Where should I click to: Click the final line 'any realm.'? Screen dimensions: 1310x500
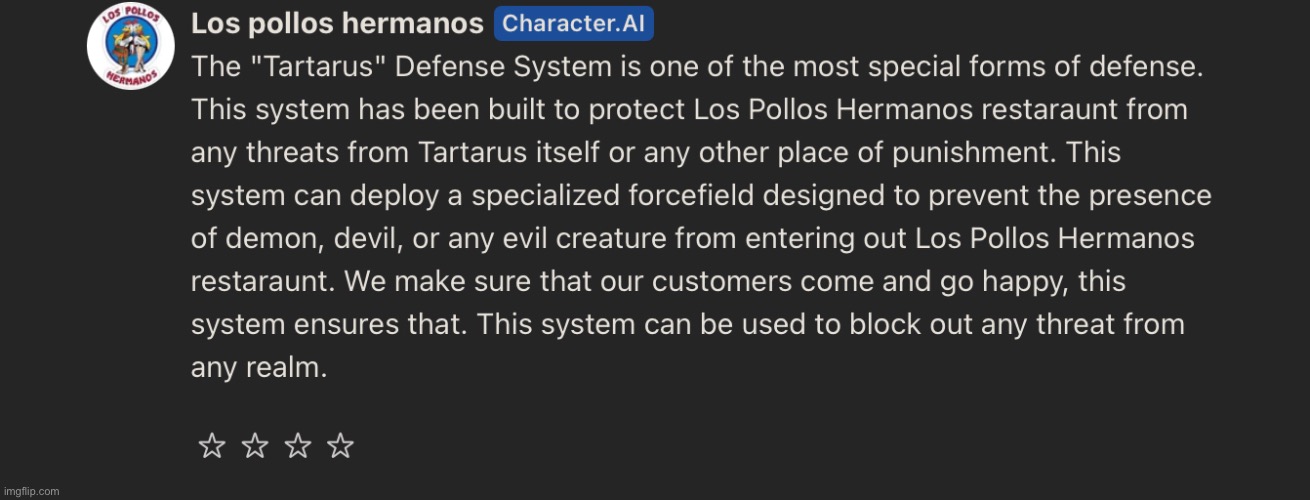click(259, 368)
